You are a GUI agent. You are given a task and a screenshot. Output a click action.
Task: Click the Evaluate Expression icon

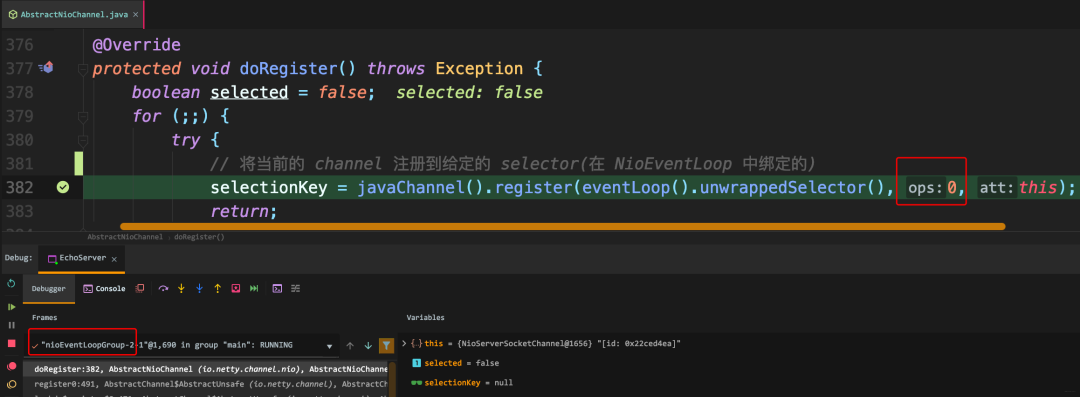pos(277,289)
